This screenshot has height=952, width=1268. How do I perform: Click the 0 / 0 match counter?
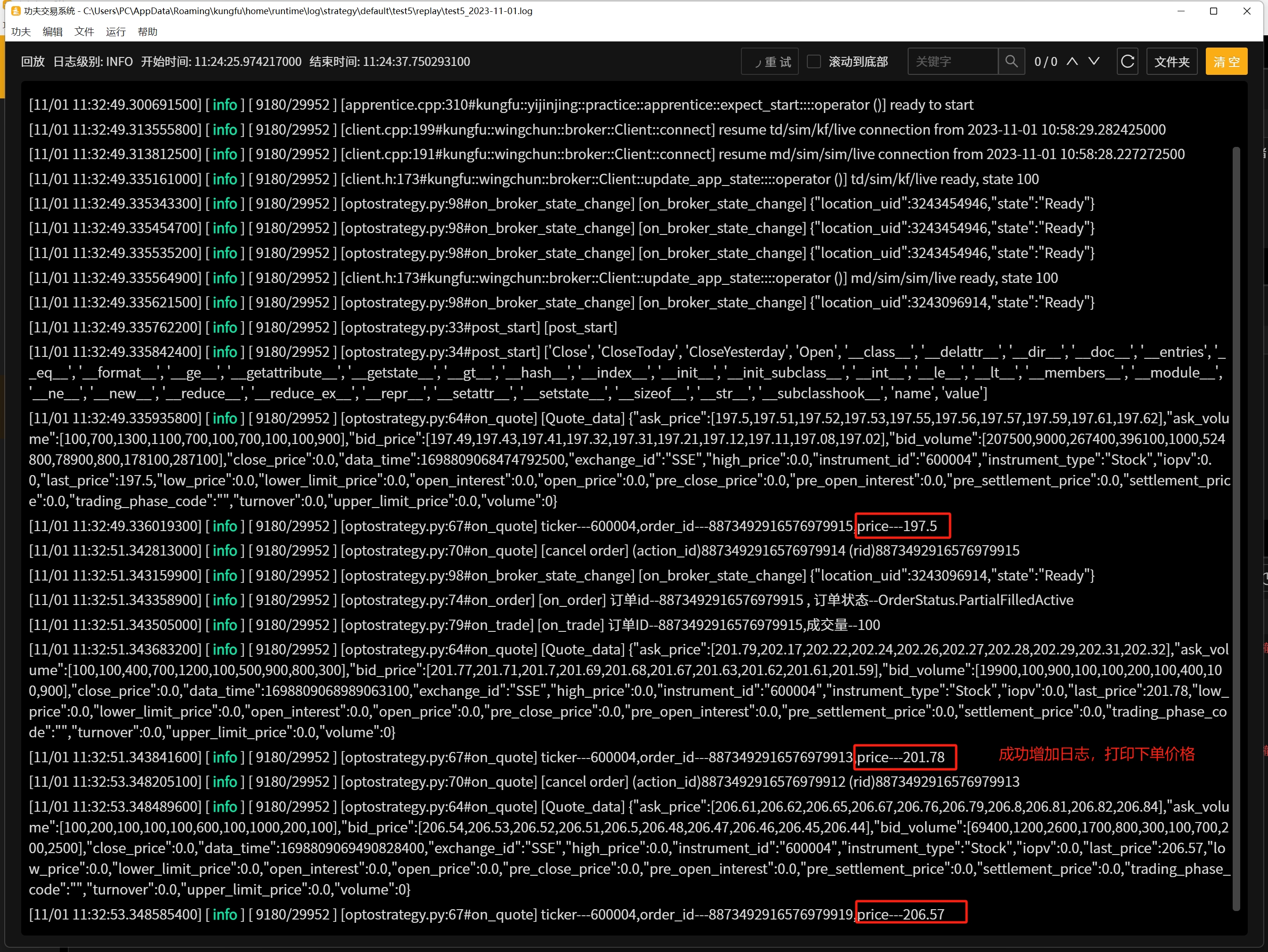point(1046,62)
